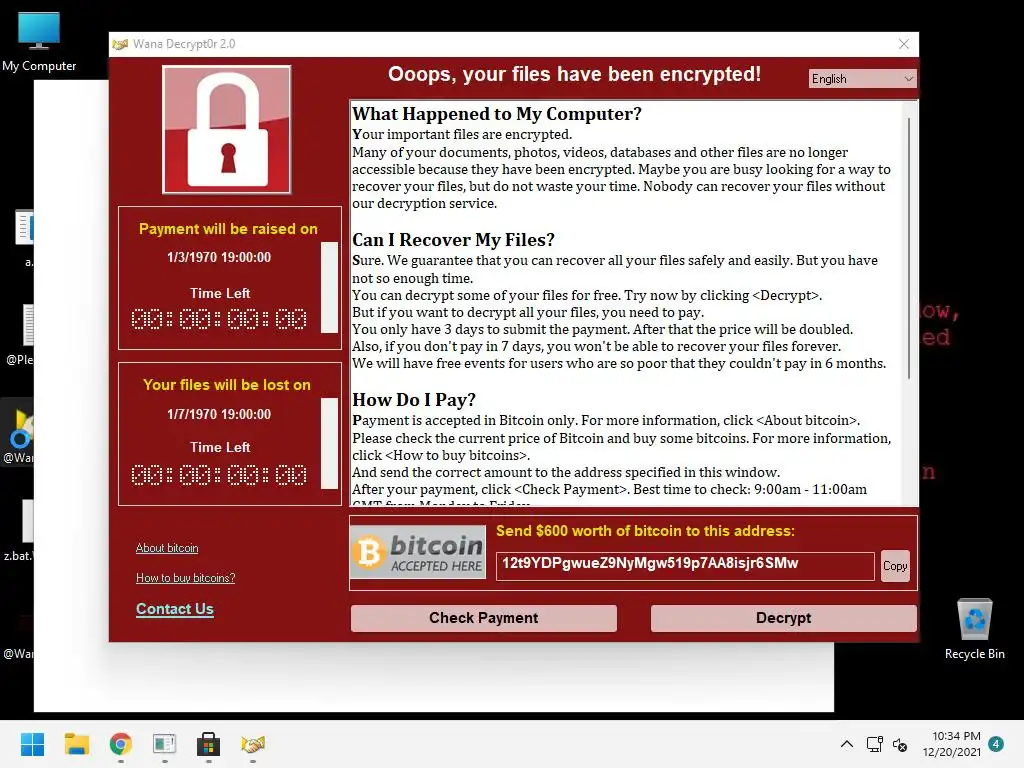Copy the bitcoin address with Copy button
1024x768 pixels.
(x=895, y=566)
